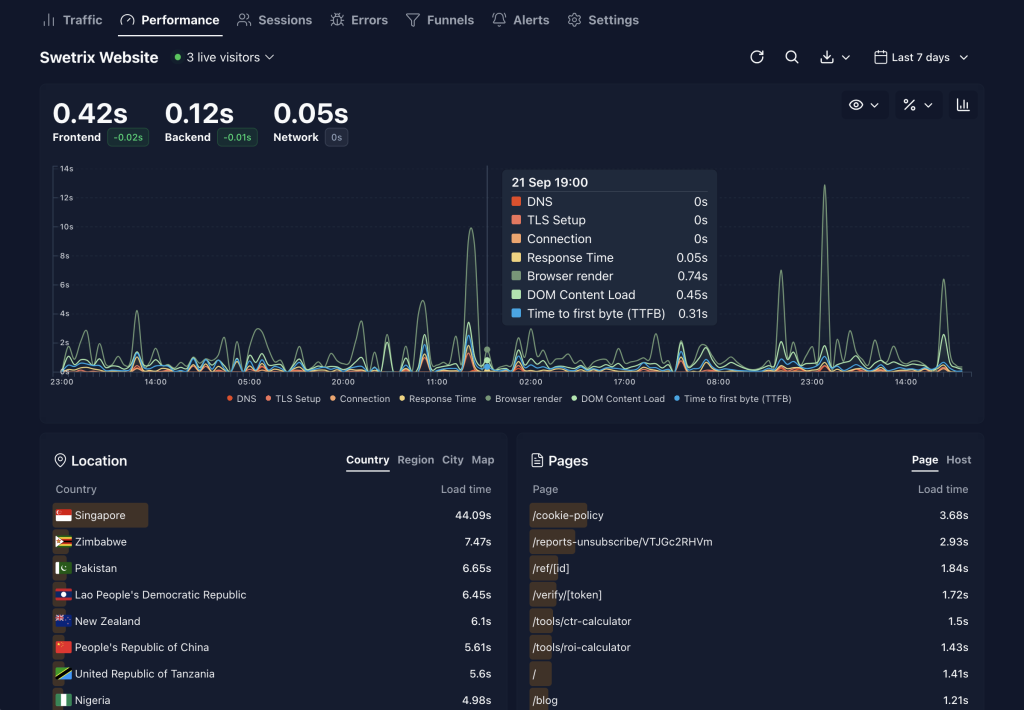1024x710 pixels.
Task: Switch Location panel to Map view
Action: 483,460
